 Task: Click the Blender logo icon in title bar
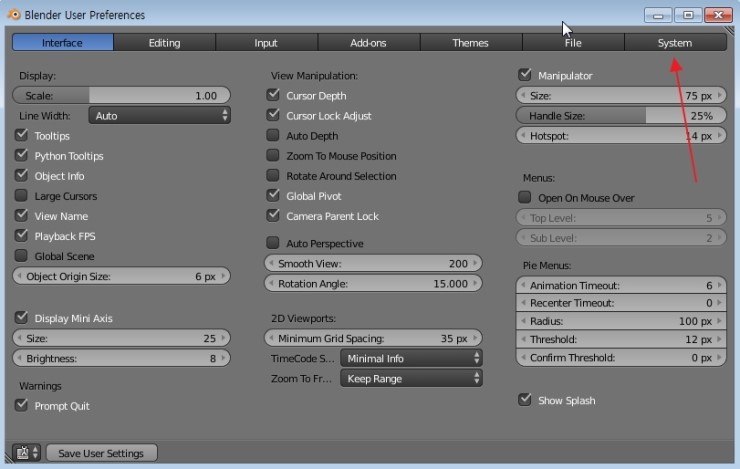point(14,15)
